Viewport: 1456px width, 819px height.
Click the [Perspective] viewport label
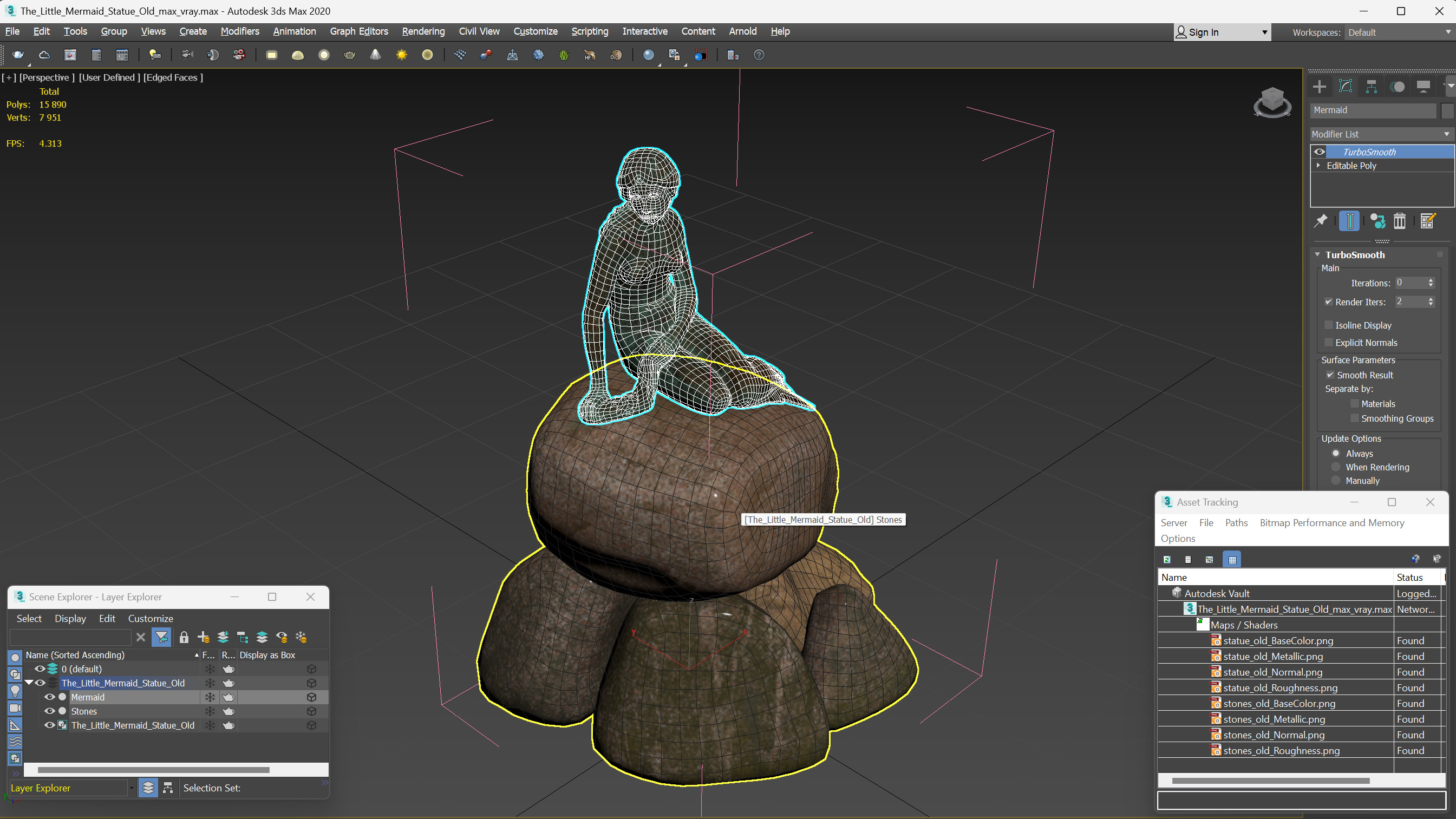click(47, 77)
